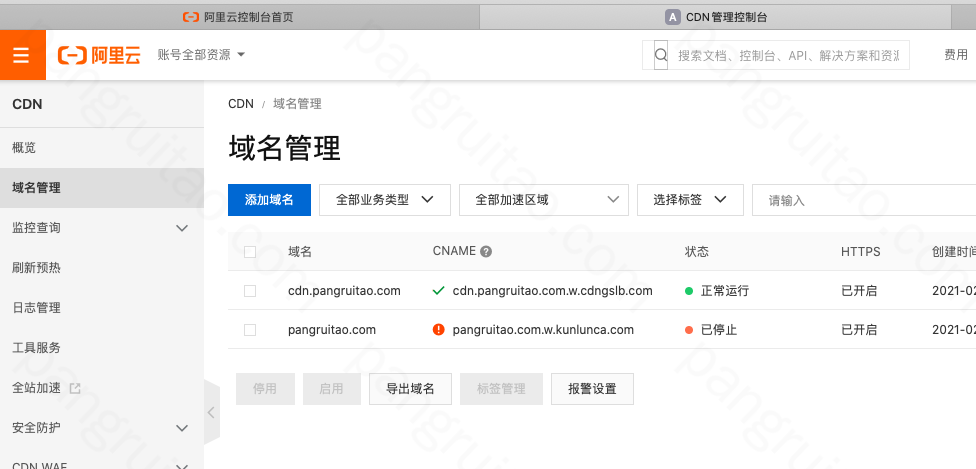Viewport: 976px width, 469px height.
Task: Click the 添加域名 button
Action: [269, 200]
